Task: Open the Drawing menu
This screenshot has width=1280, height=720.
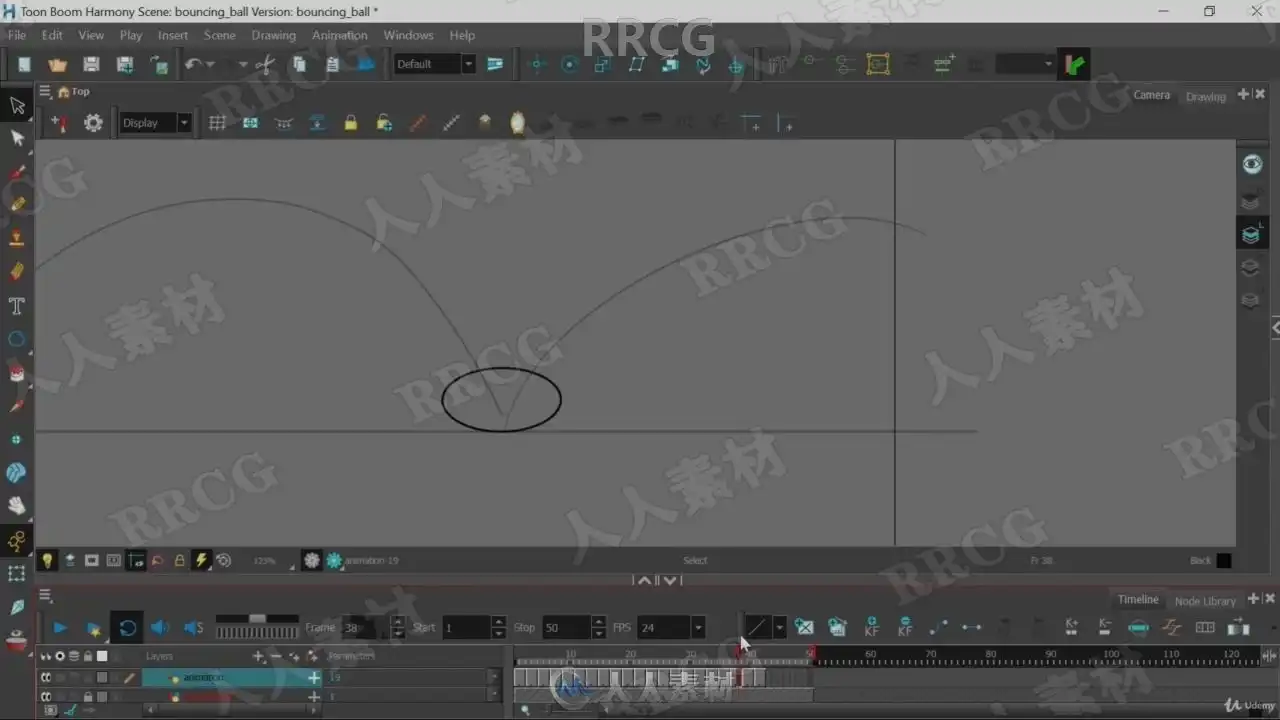Action: click(x=274, y=35)
